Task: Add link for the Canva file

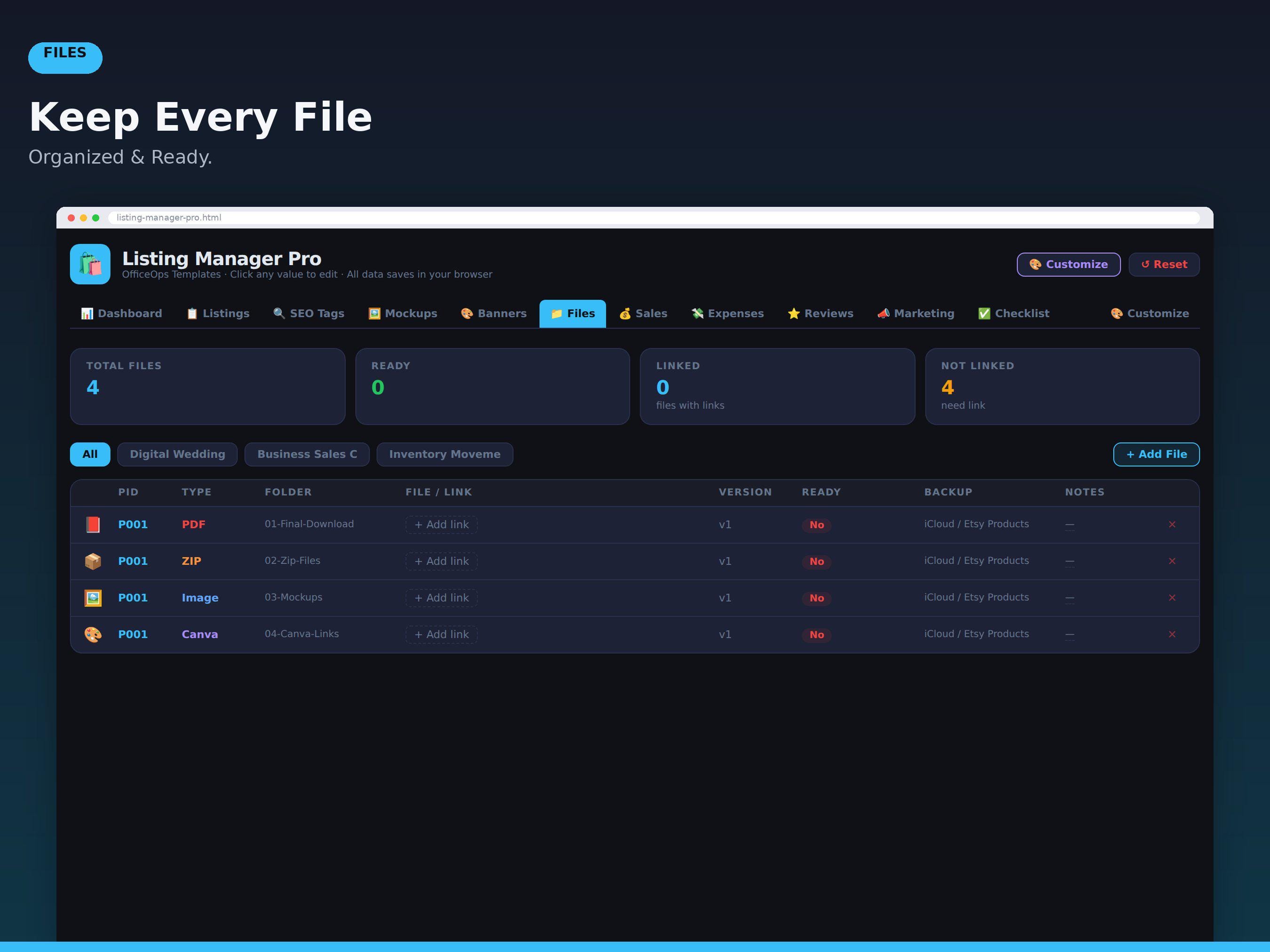Action: (442, 635)
